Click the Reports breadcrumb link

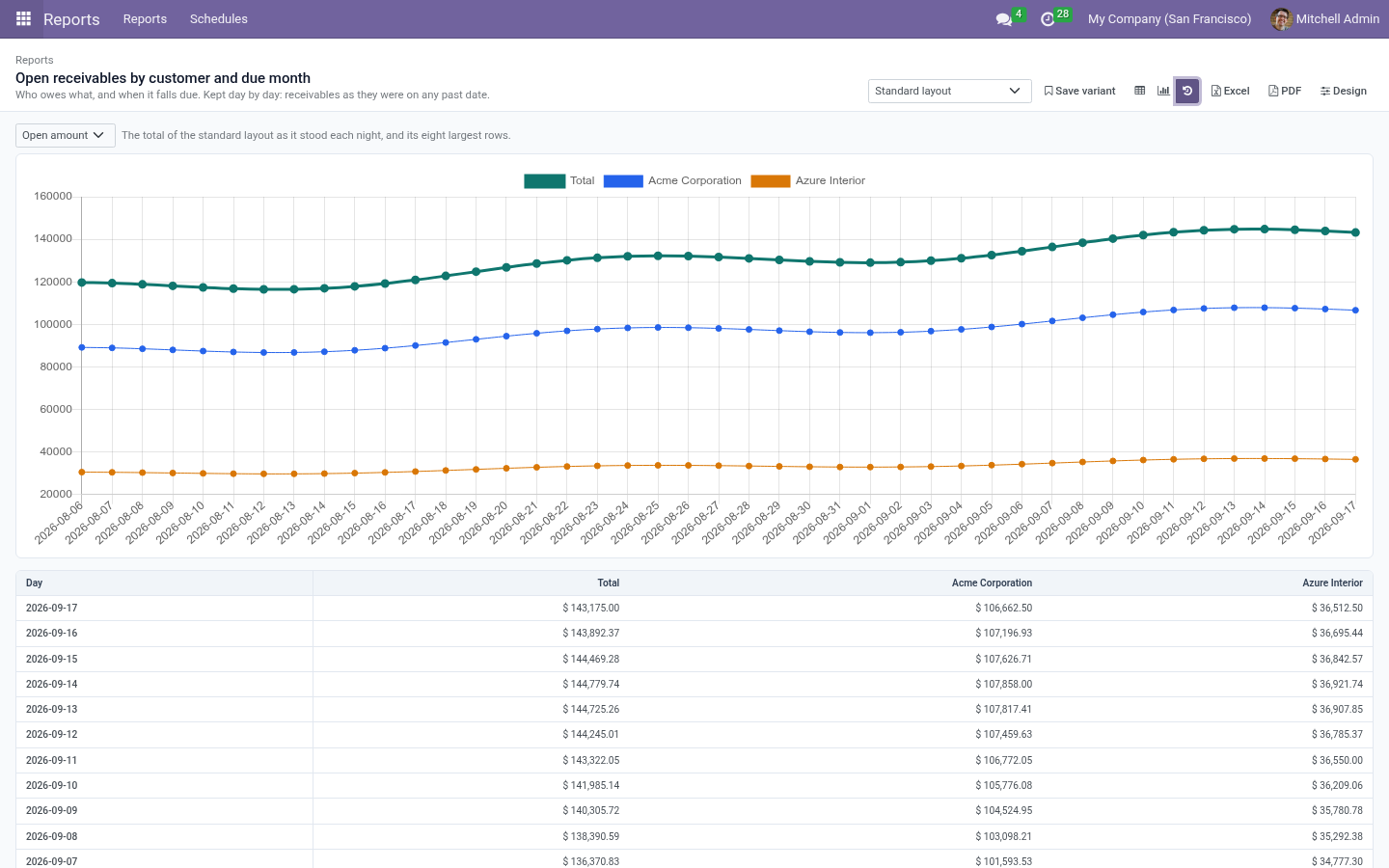(x=35, y=60)
